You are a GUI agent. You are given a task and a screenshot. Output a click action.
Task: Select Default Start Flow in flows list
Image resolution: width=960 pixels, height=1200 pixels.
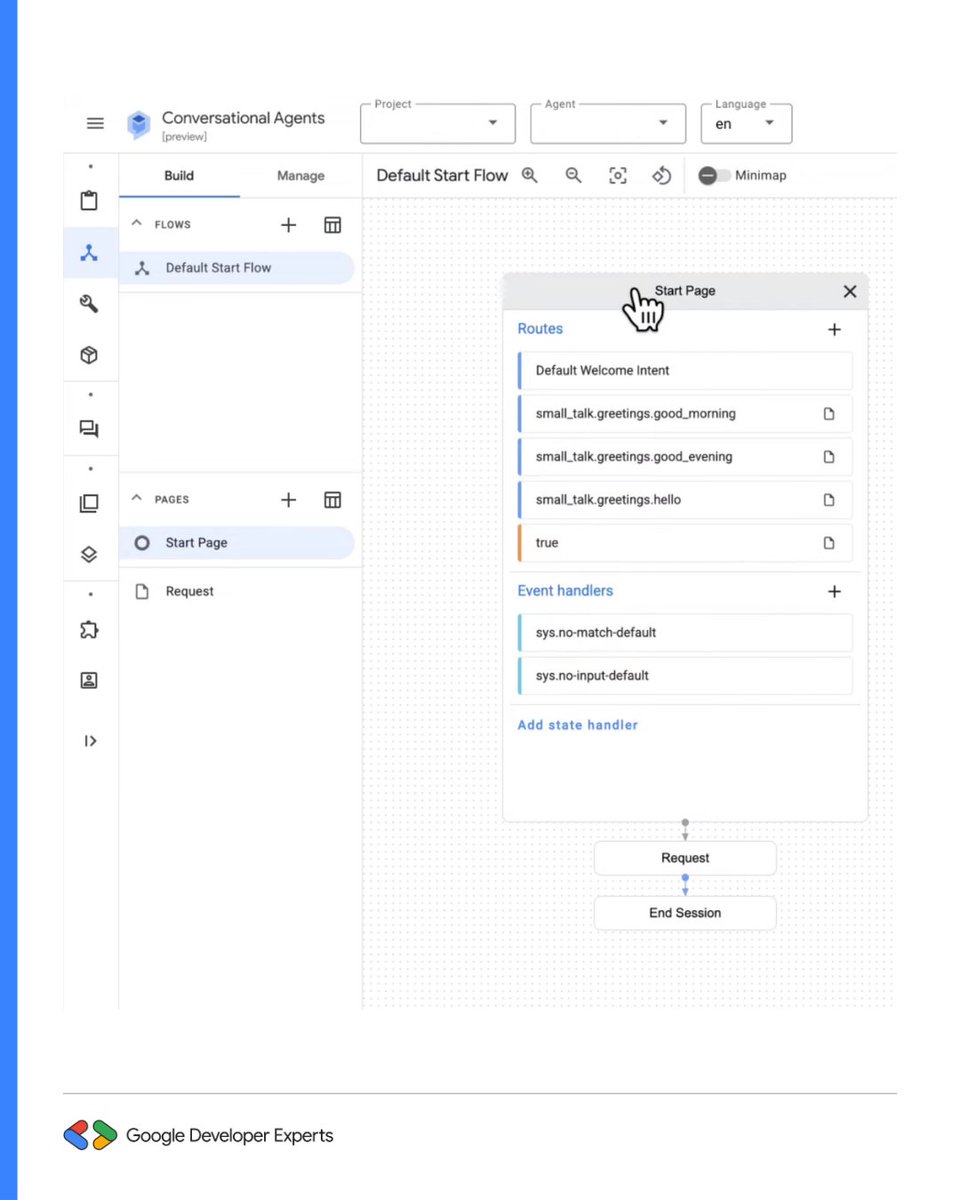237,268
